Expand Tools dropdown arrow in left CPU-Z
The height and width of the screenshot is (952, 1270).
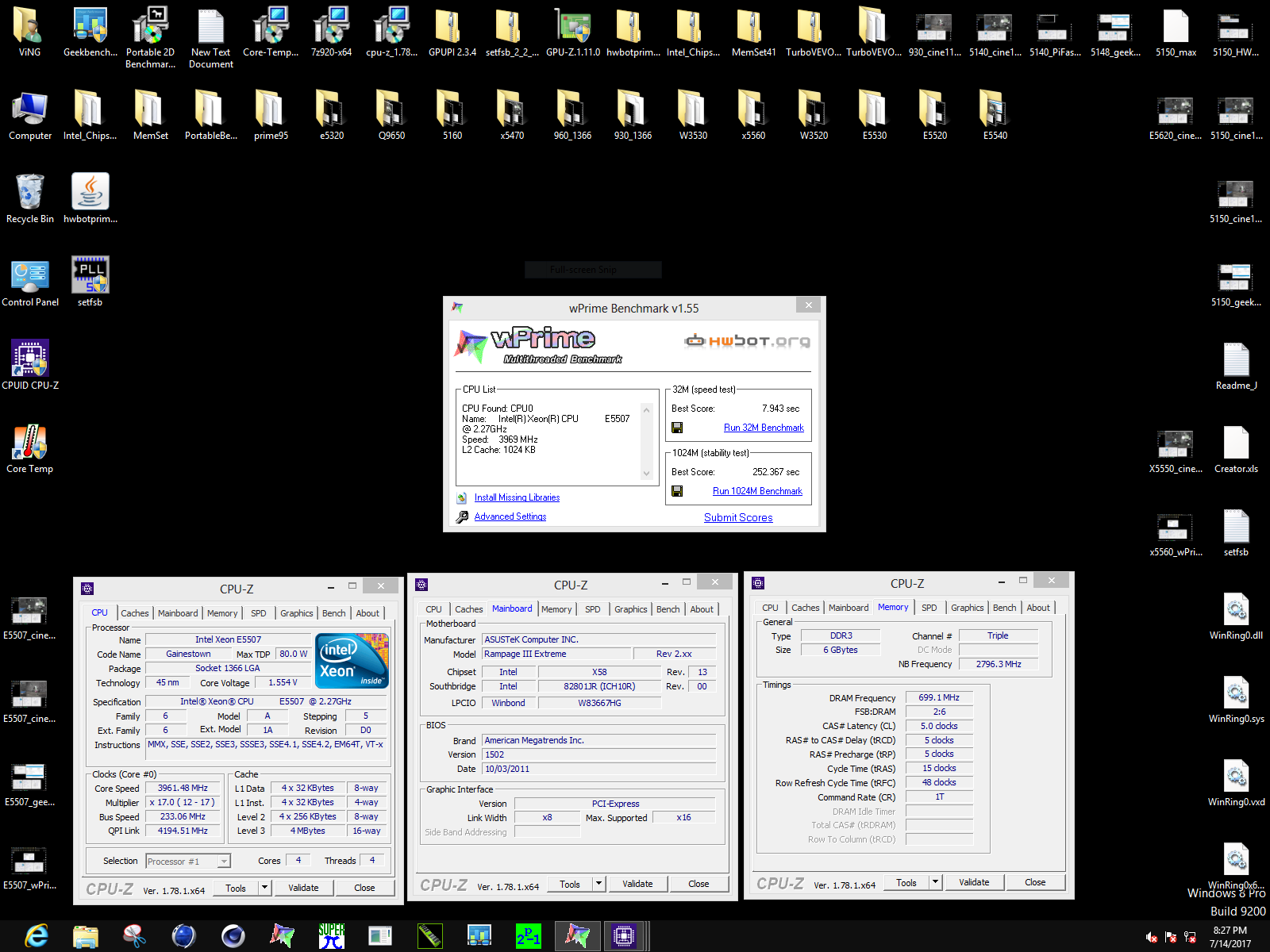(x=265, y=888)
